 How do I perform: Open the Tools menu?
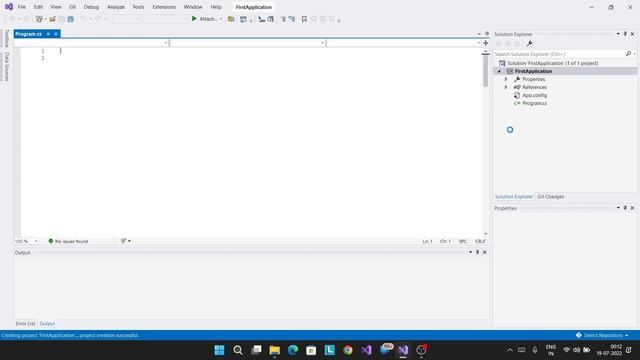click(138, 7)
